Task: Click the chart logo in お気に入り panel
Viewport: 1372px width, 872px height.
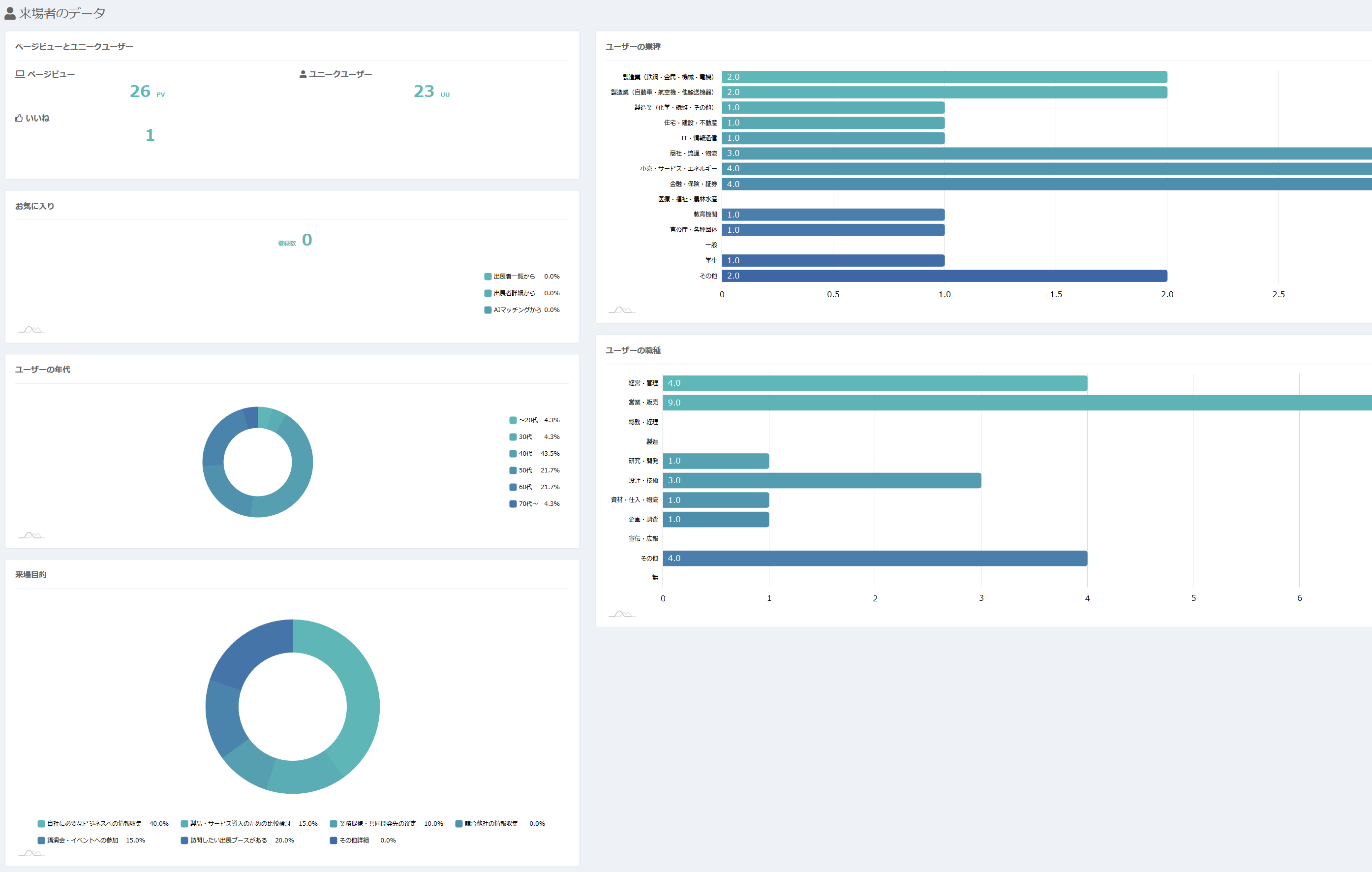Action: pos(31,329)
